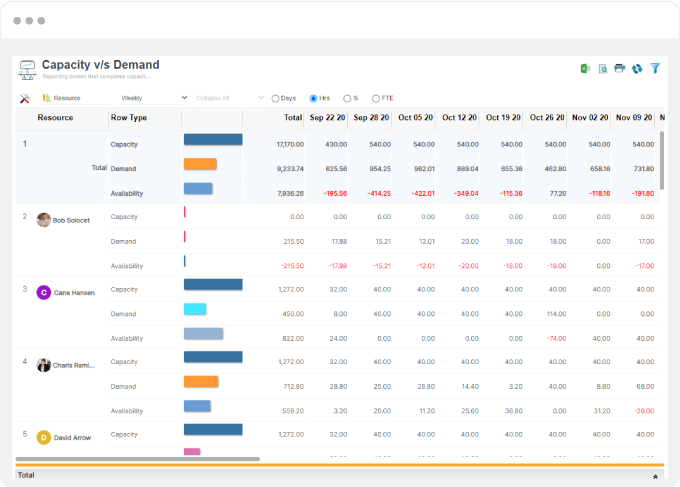Click total demand cell 954.25

click(x=380, y=169)
